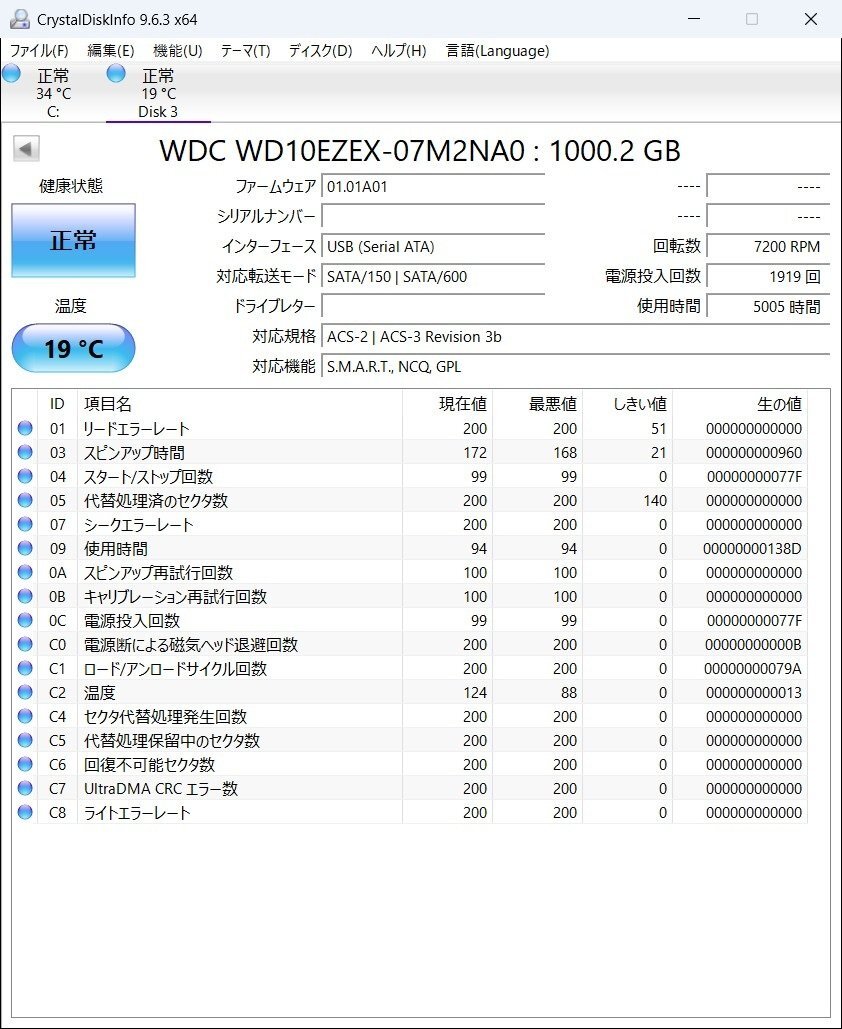This screenshot has height=1029, width=842.
Task: Click the power-on hours value 5005 時間
Action: point(768,306)
